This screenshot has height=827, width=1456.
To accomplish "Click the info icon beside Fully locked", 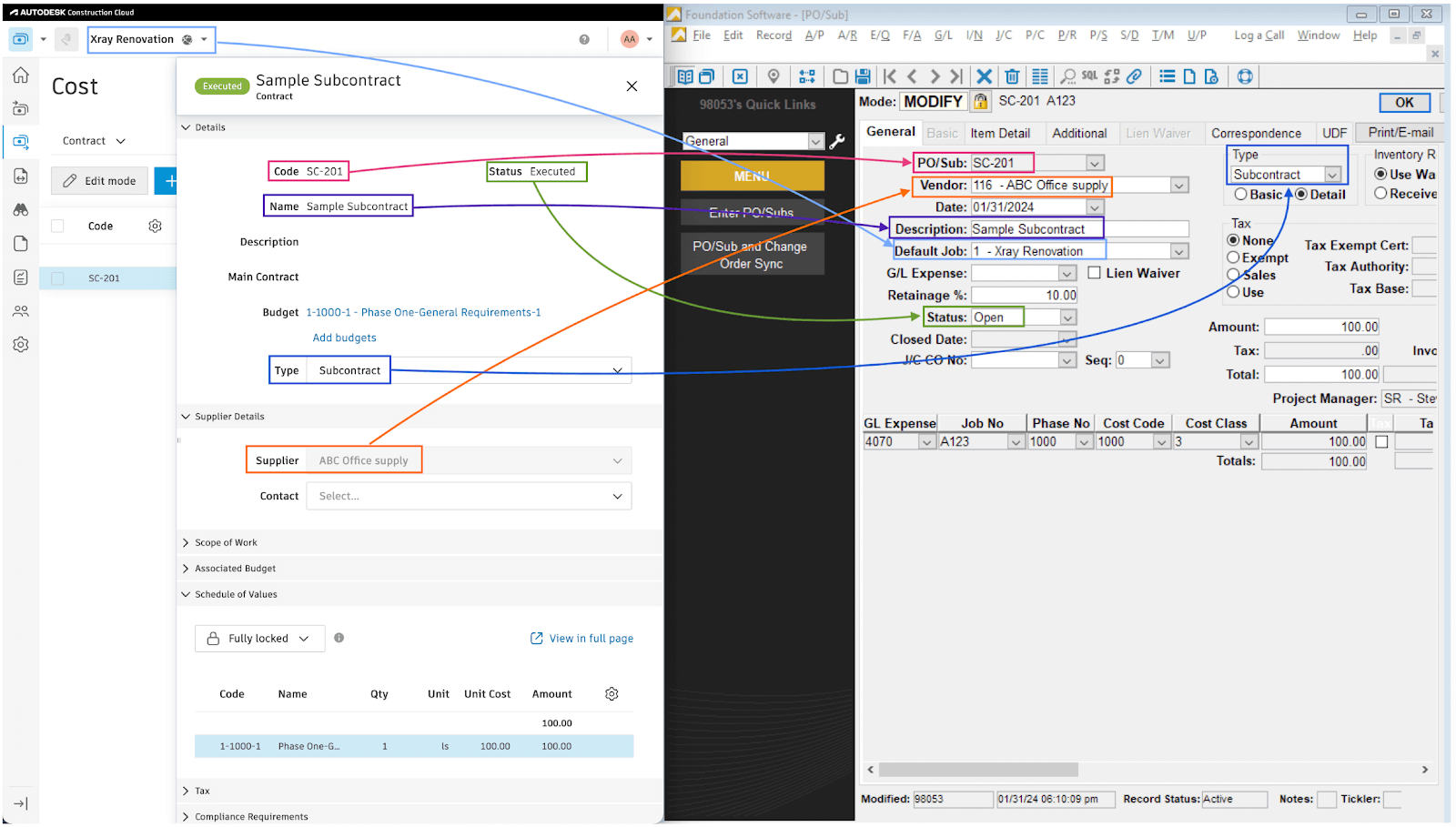I will 339,638.
